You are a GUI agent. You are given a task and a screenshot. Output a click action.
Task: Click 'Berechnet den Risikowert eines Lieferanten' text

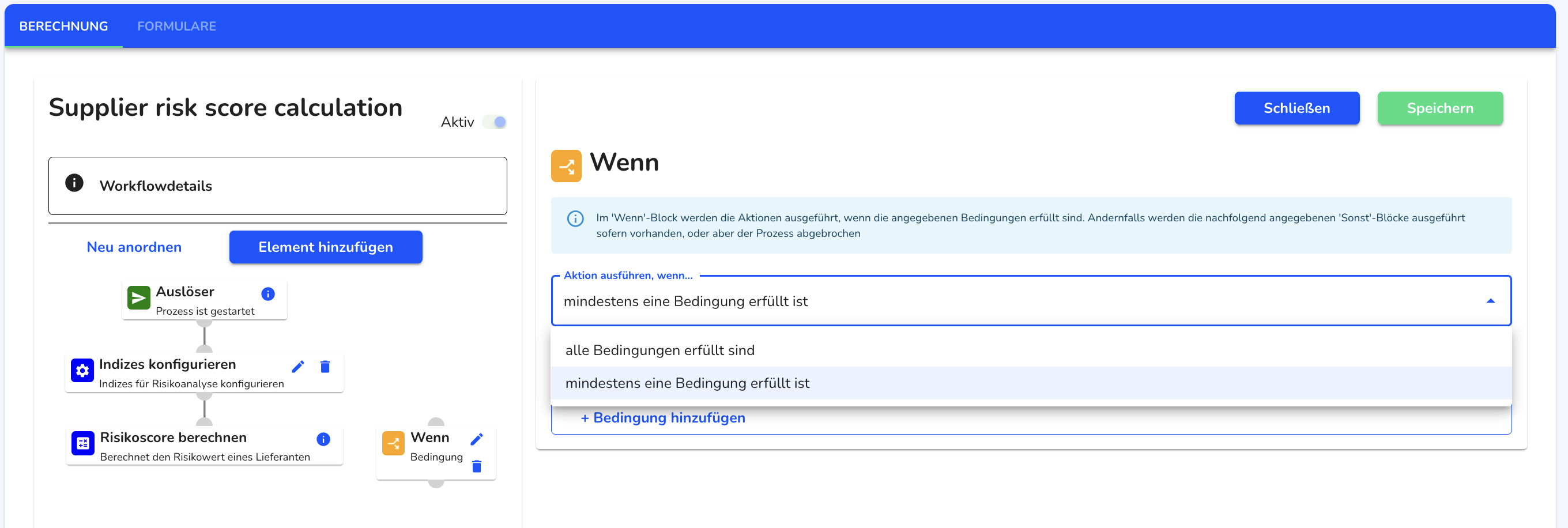pyautogui.click(x=205, y=457)
